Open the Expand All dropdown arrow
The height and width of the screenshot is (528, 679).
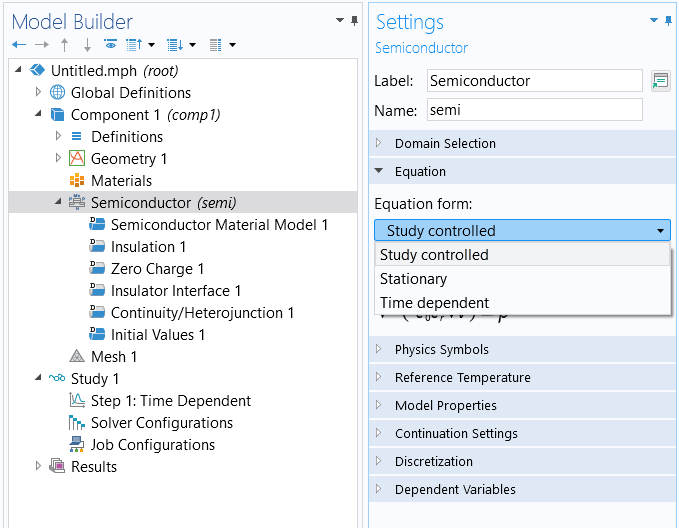[192, 45]
